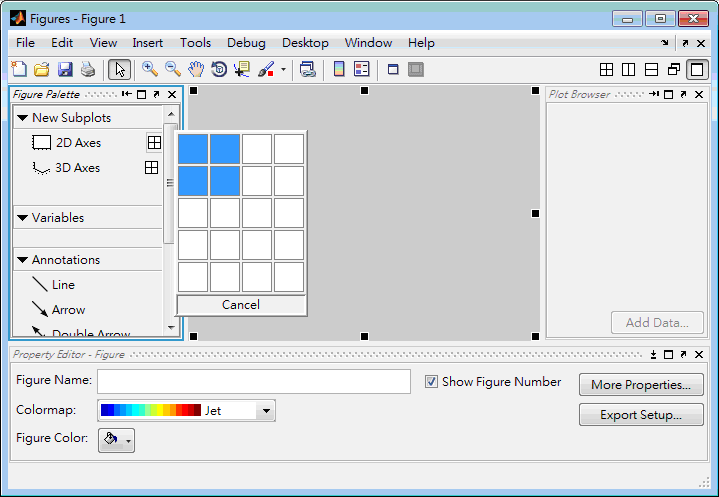Activate the Zoom Out magnifier tool
Screen dimensions: 719x497
click(173, 69)
